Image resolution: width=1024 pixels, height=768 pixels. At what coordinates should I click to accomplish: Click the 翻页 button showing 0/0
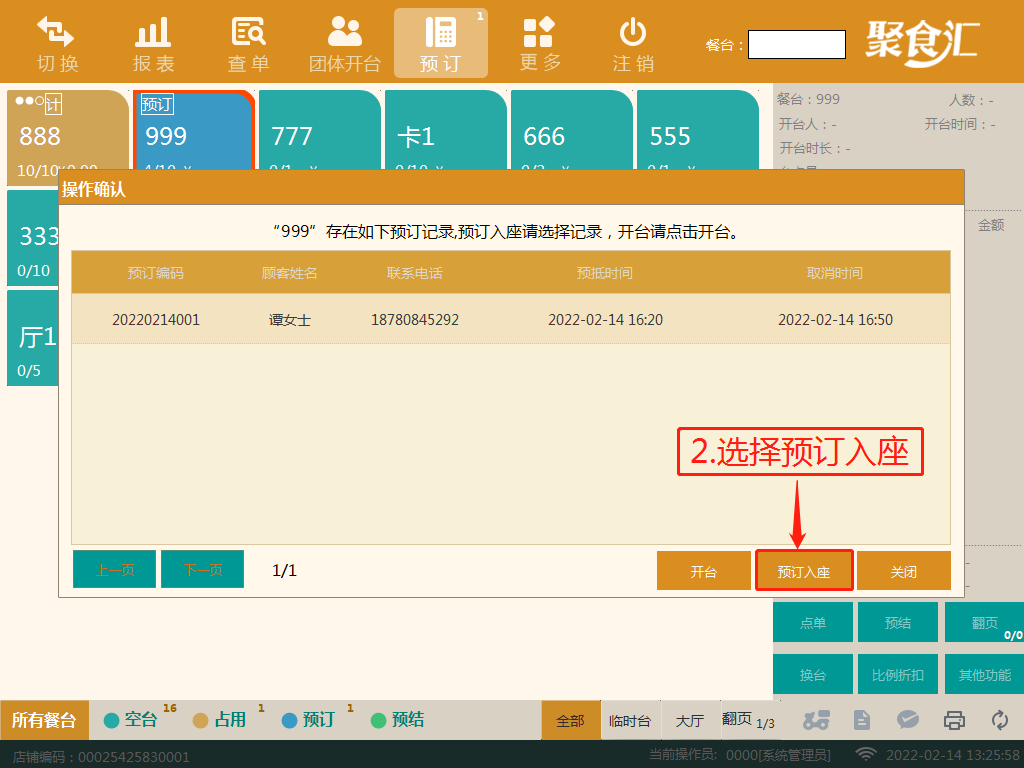[984, 622]
